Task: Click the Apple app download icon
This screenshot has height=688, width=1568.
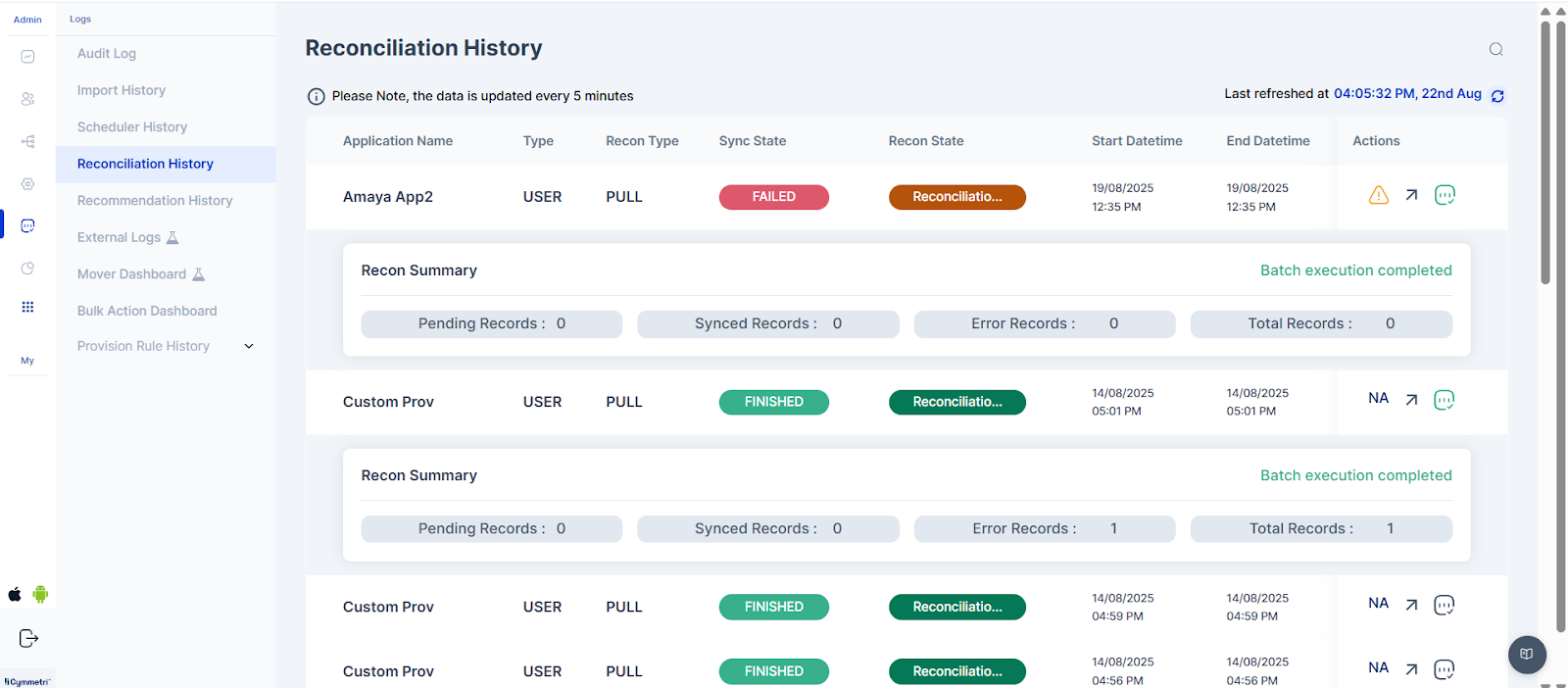Action: coord(15,594)
